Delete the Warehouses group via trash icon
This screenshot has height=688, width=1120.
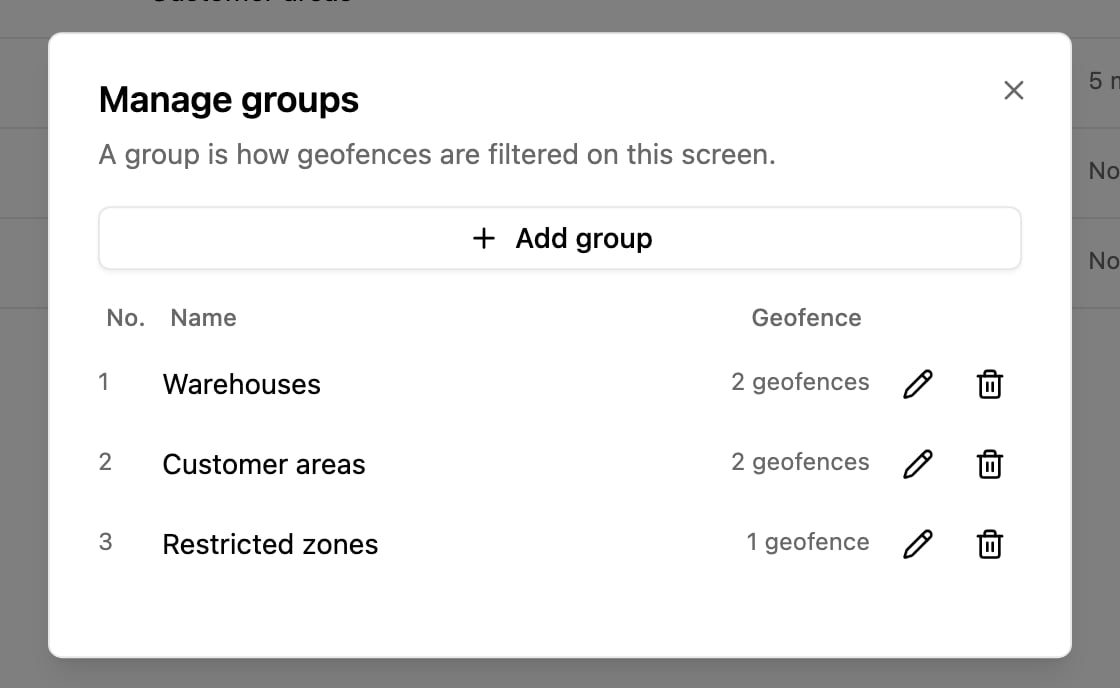click(x=989, y=384)
